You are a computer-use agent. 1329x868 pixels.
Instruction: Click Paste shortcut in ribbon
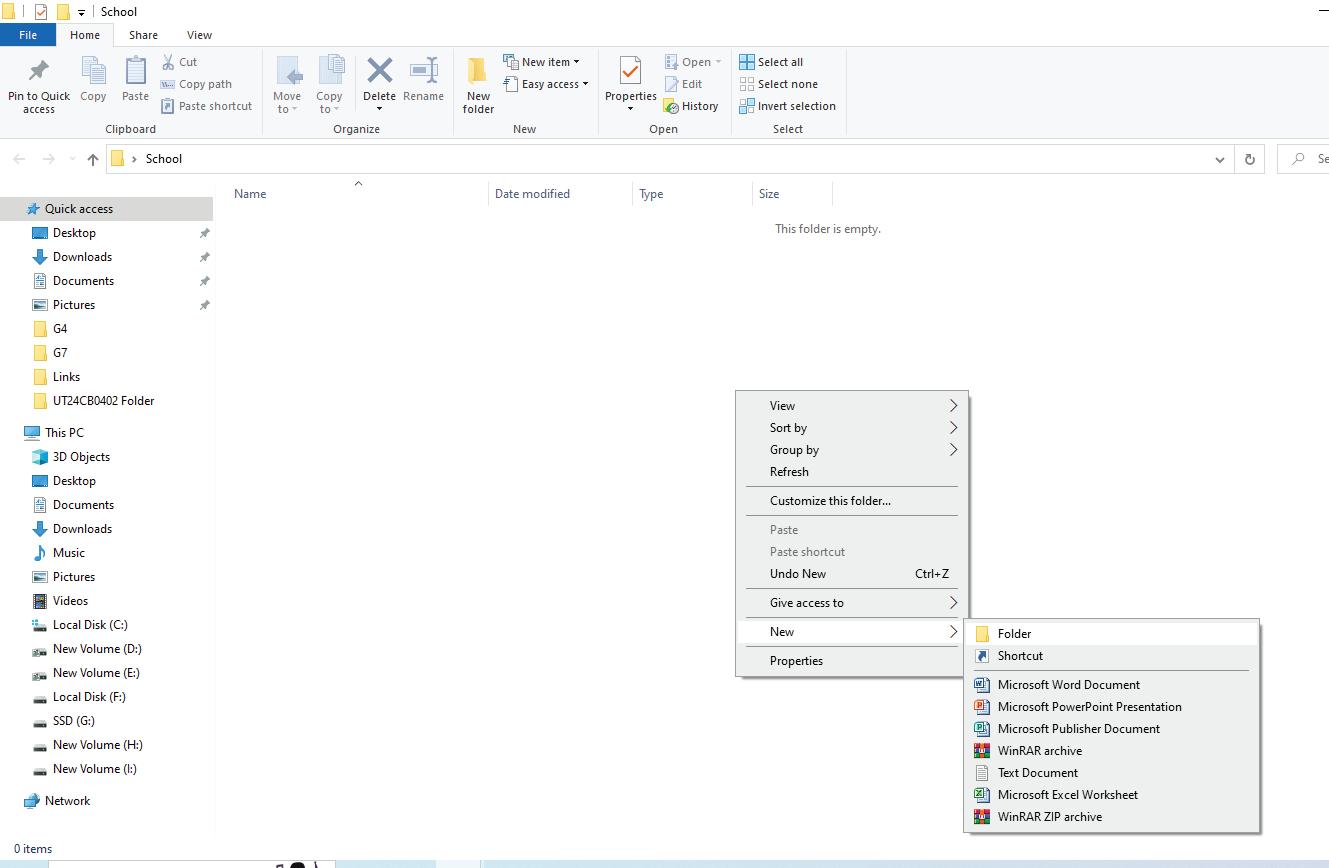[206, 106]
